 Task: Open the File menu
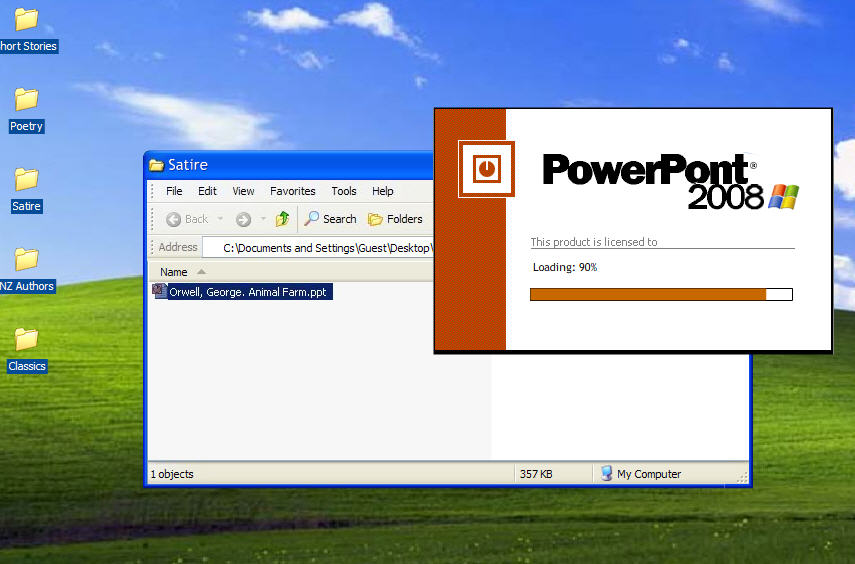click(x=174, y=191)
